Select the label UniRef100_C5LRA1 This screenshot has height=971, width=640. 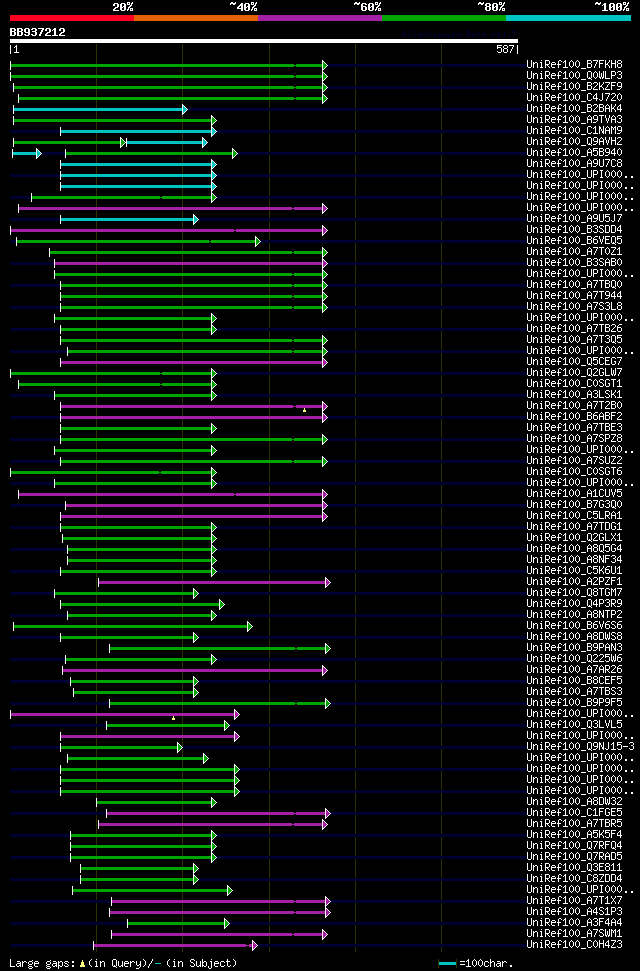(574, 516)
